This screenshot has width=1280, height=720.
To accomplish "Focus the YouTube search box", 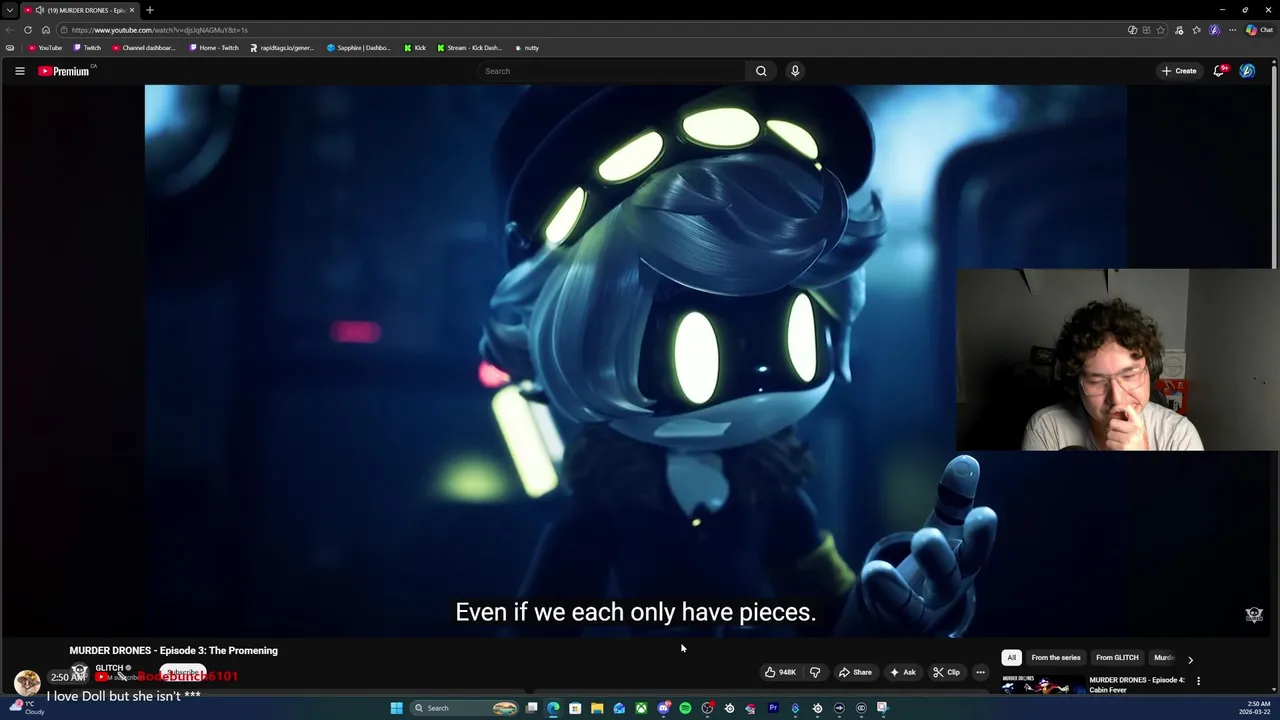I will (611, 71).
